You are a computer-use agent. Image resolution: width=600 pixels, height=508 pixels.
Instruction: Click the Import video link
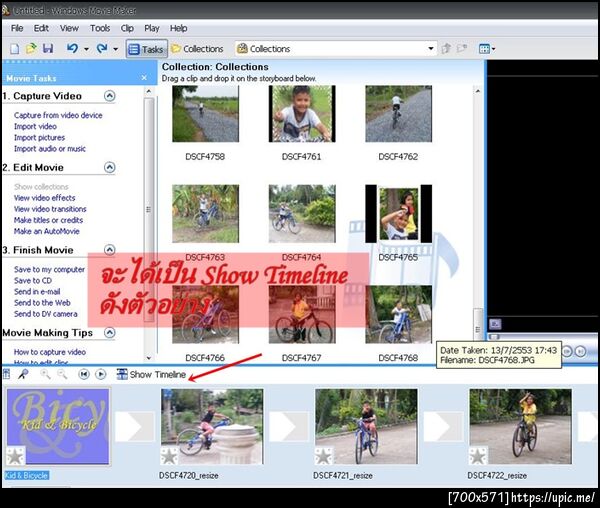click(35, 126)
